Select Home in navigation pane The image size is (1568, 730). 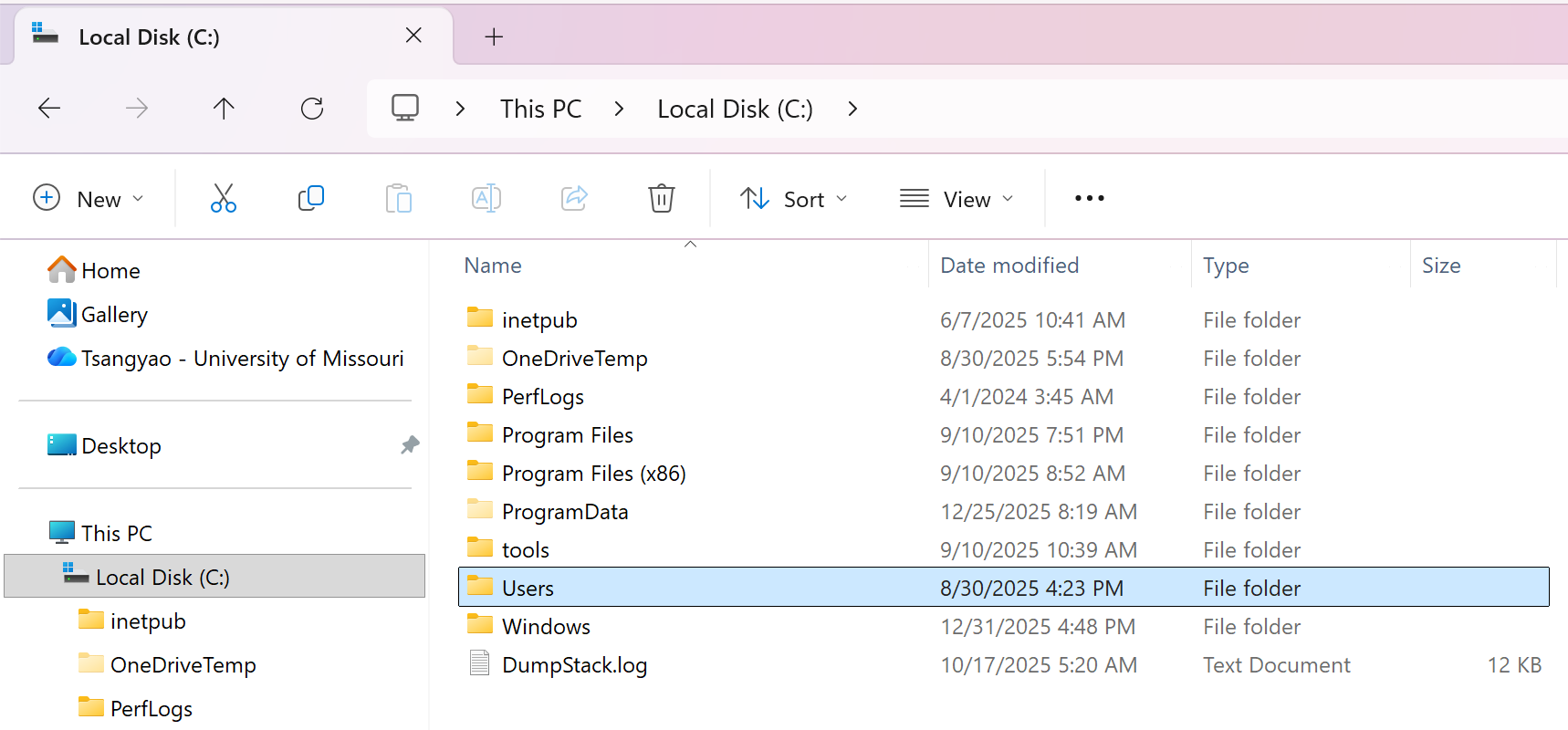[110, 271]
